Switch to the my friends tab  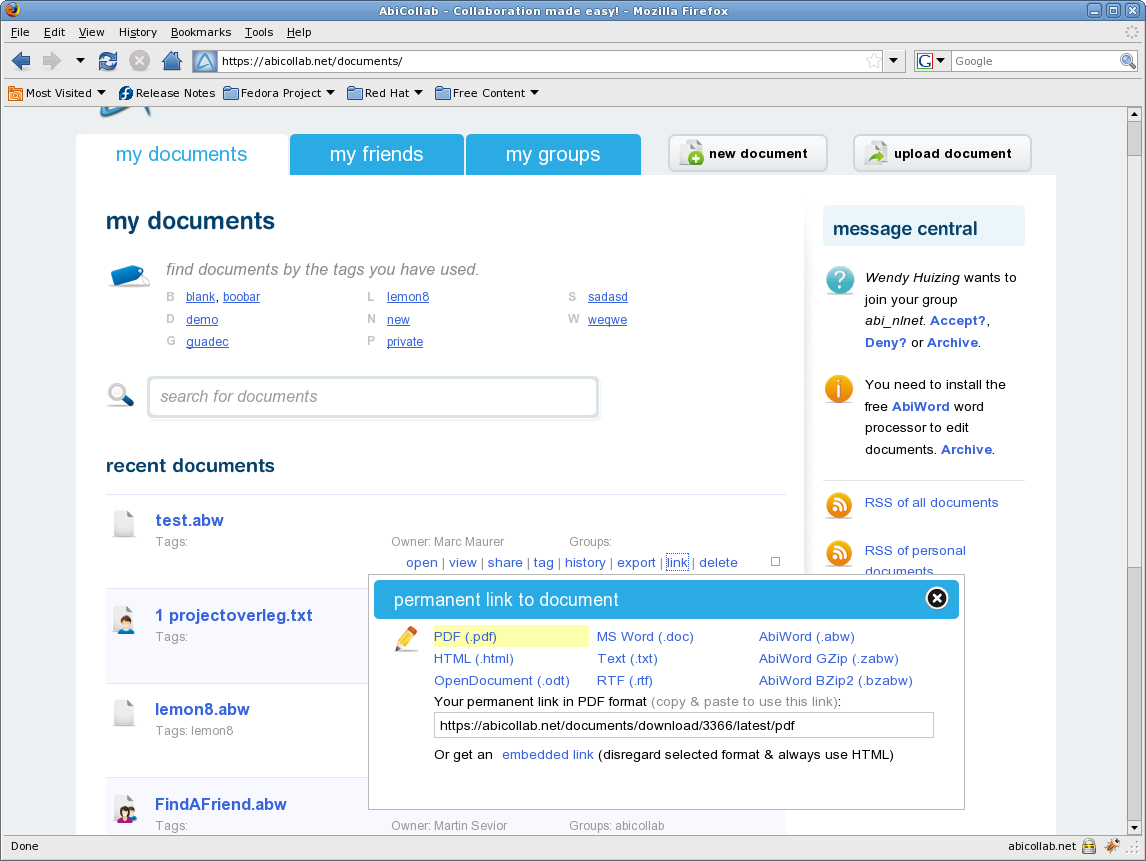click(x=376, y=154)
